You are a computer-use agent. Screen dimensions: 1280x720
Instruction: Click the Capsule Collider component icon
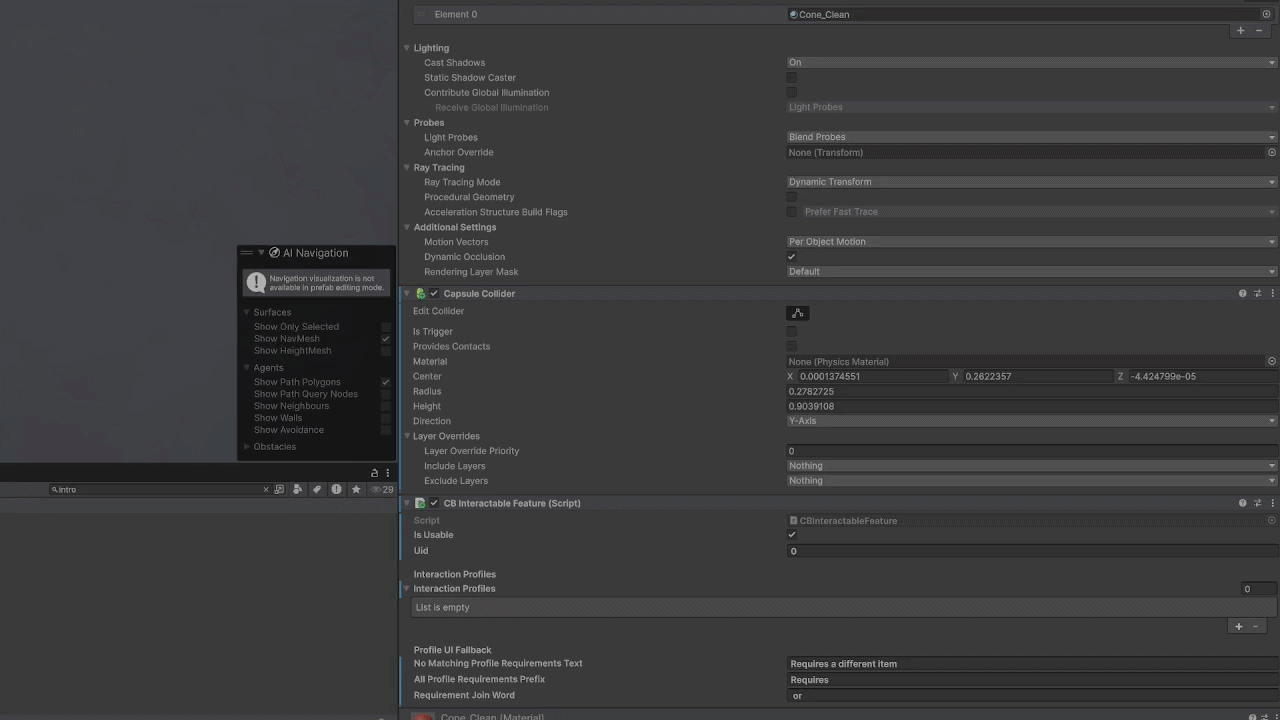420,294
